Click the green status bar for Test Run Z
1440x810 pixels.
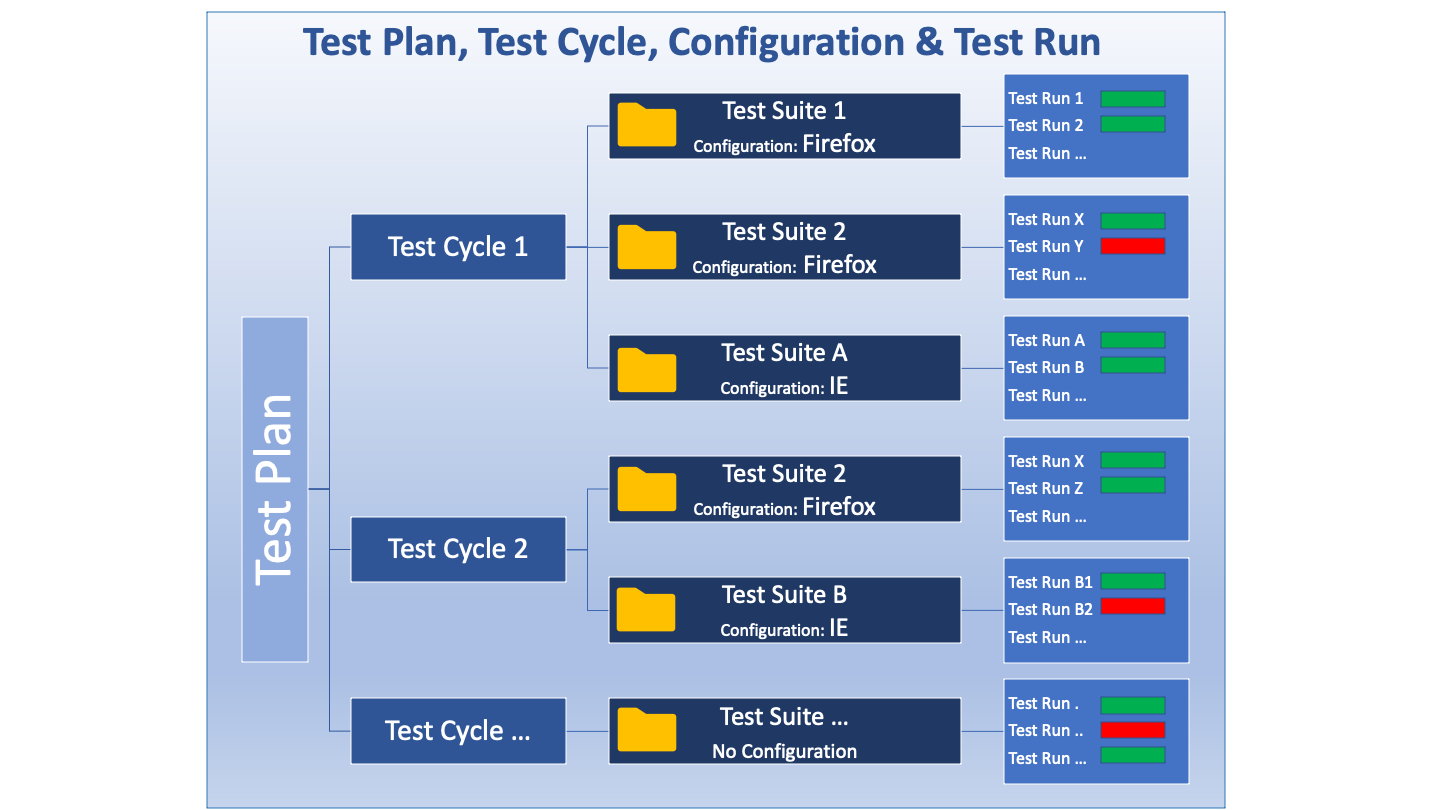pos(1133,486)
